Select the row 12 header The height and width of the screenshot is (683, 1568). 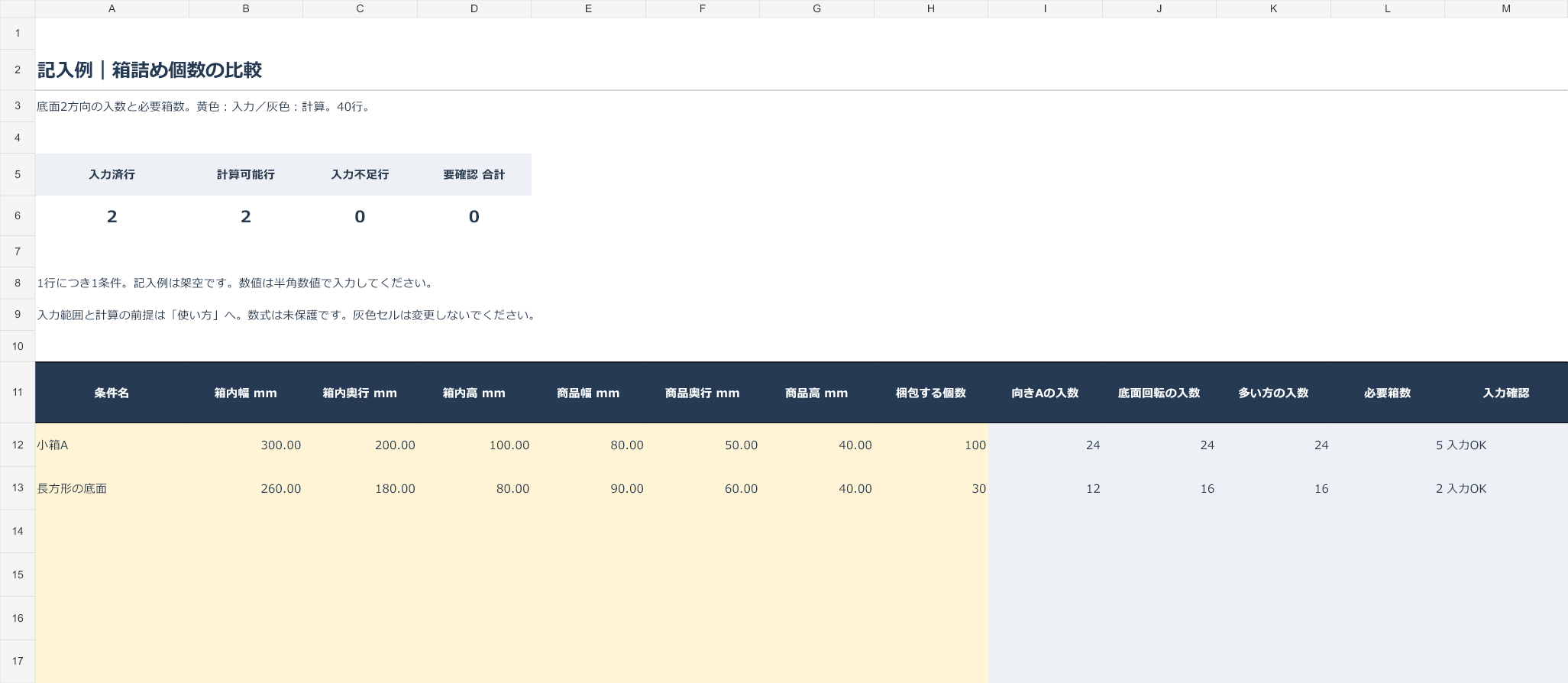click(x=18, y=445)
